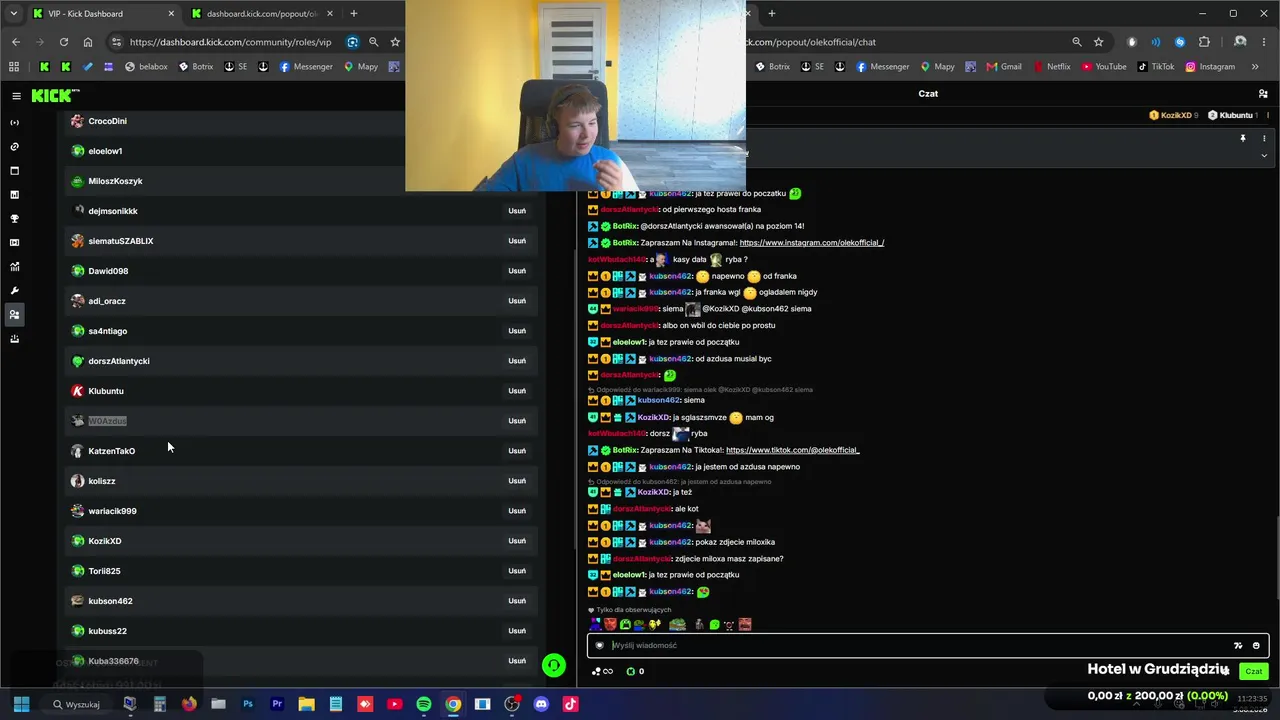
Task: Open the TikTok @olekofficial_ link in chat
Action: tap(793, 450)
